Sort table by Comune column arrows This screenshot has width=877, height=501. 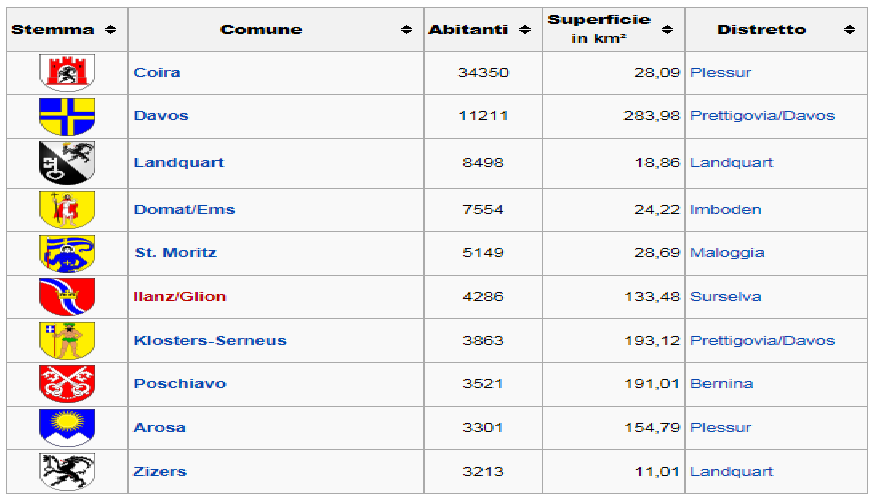coord(407,30)
